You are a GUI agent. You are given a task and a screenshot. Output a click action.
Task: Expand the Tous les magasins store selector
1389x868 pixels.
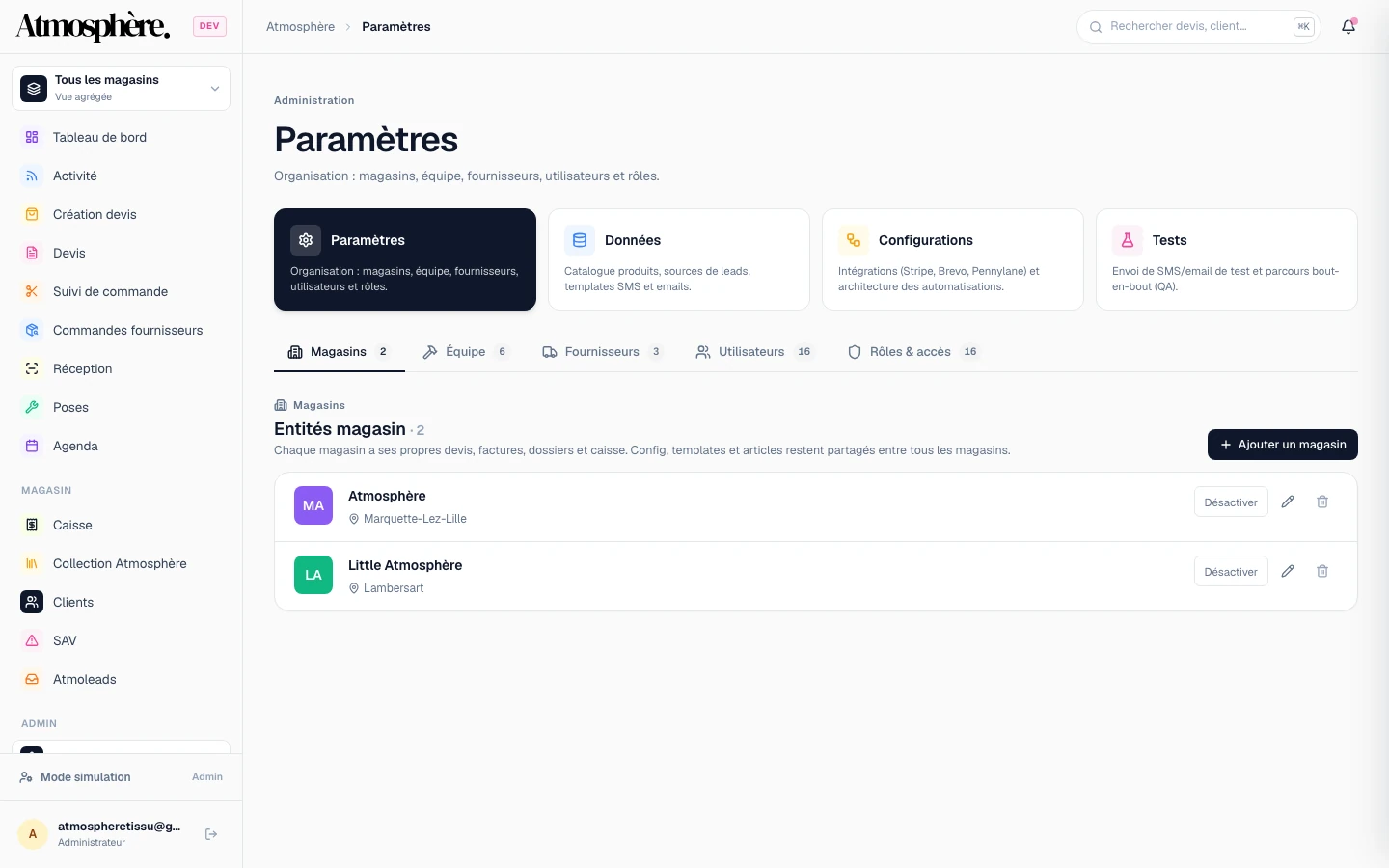tap(121, 88)
